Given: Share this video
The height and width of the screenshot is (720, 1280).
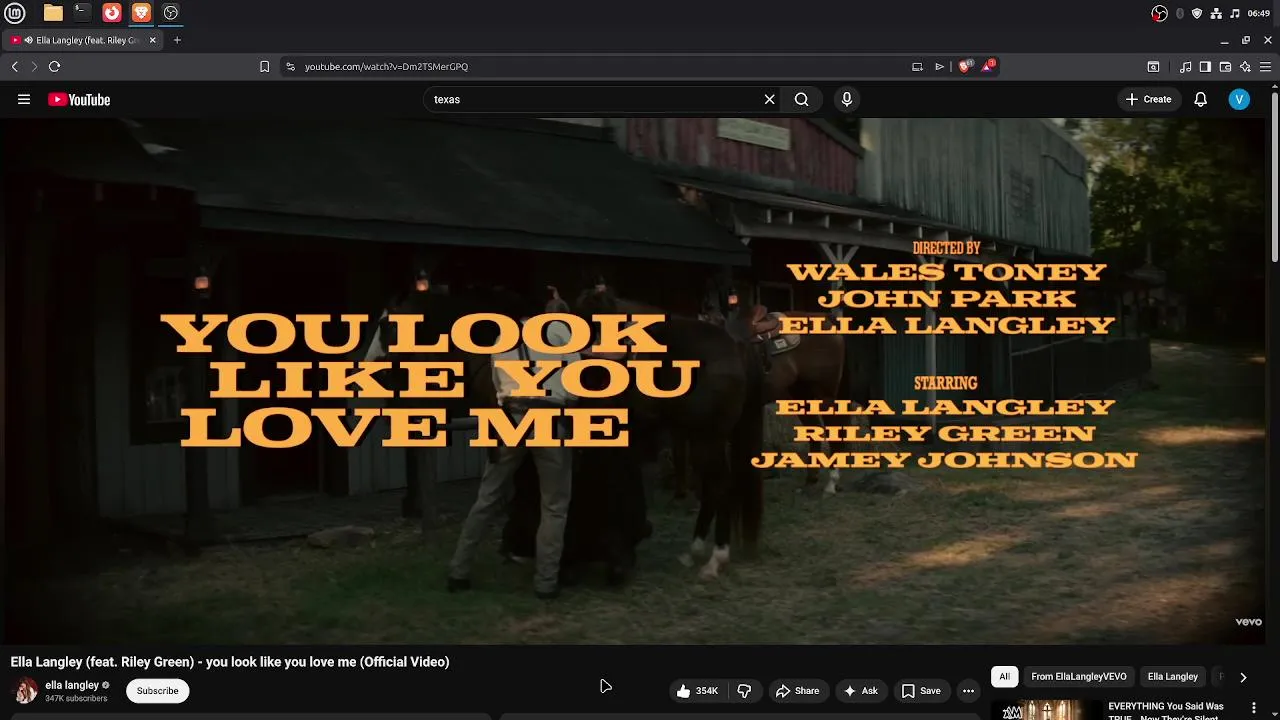Looking at the screenshot, I should 797,690.
